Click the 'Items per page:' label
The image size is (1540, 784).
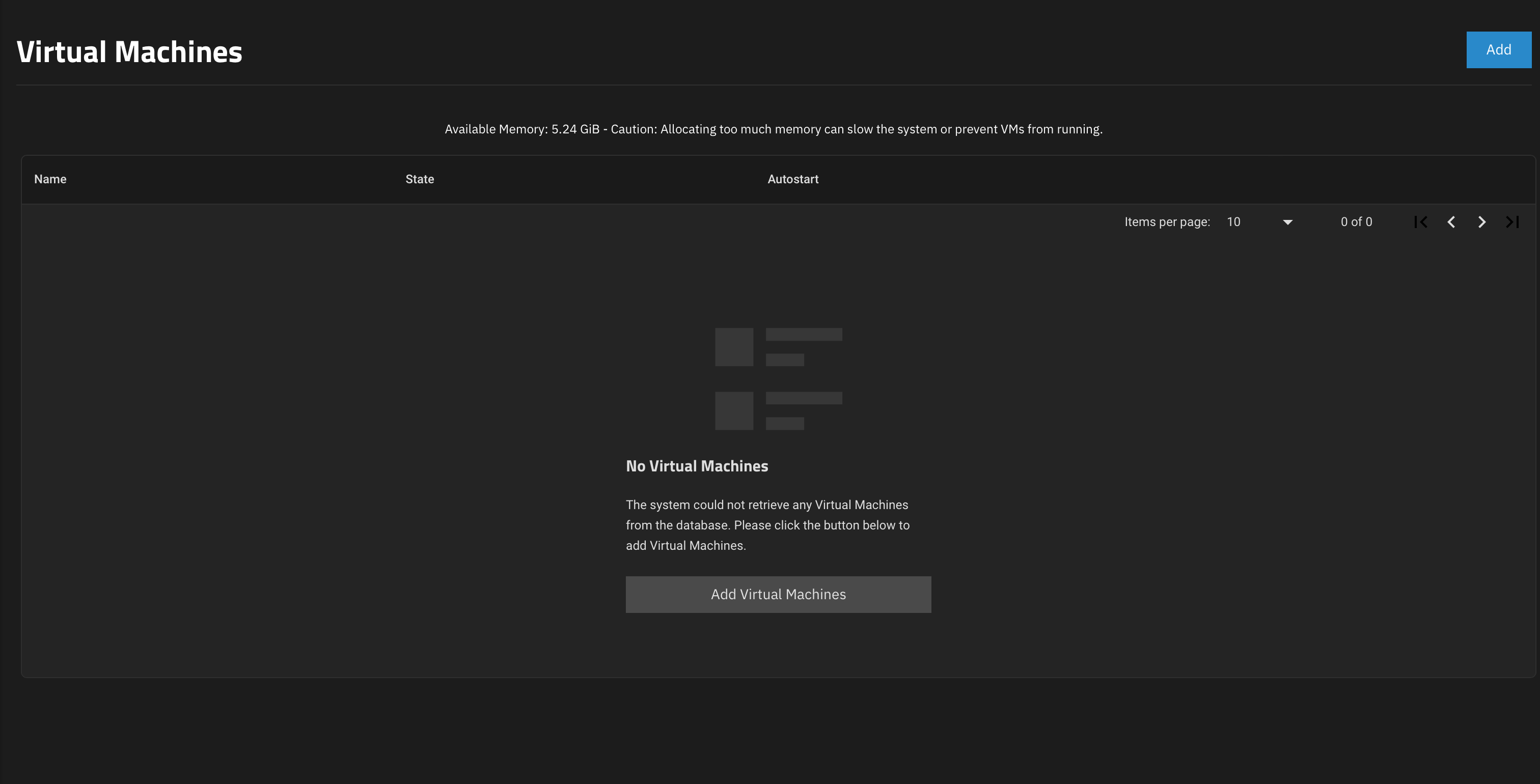tap(1166, 221)
